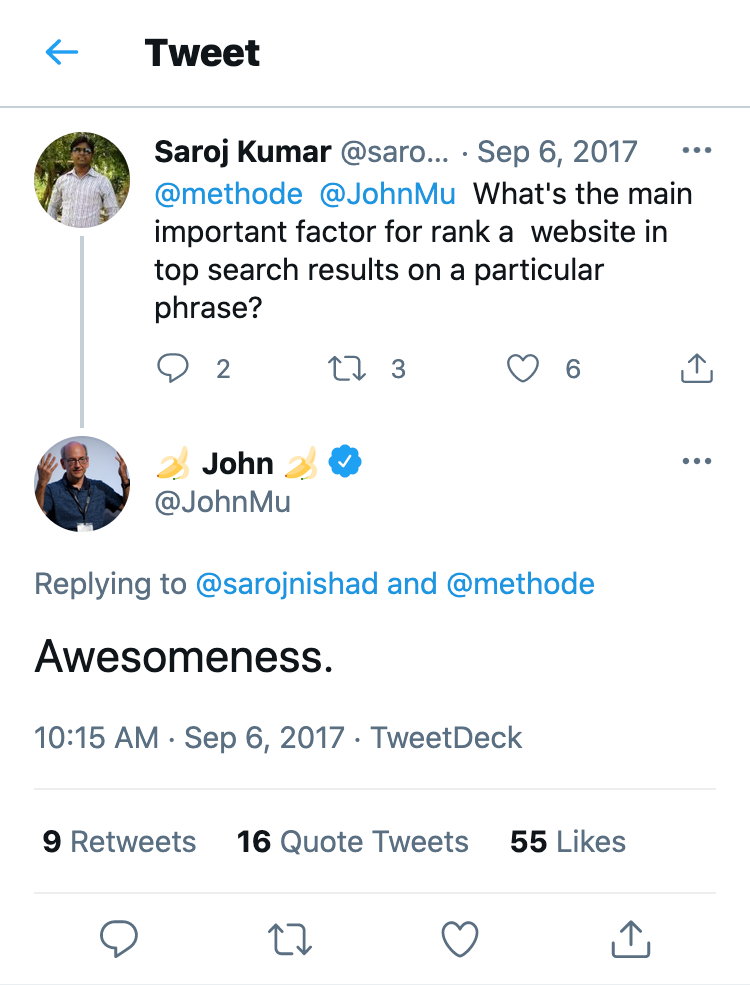
Task: Open more options on Saroj's tweet
Action: (696, 151)
